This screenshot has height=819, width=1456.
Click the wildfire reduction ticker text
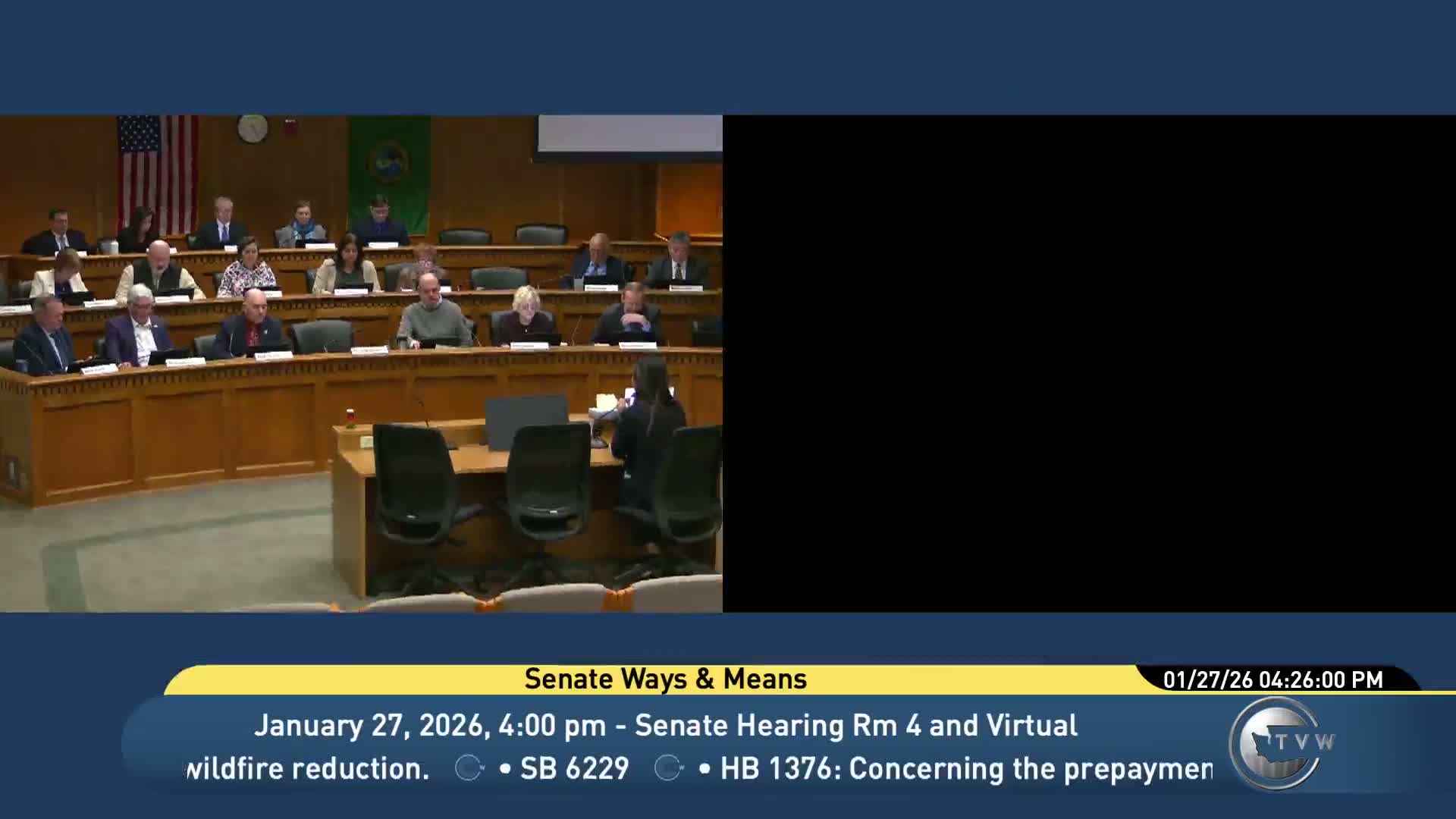(x=309, y=768)
